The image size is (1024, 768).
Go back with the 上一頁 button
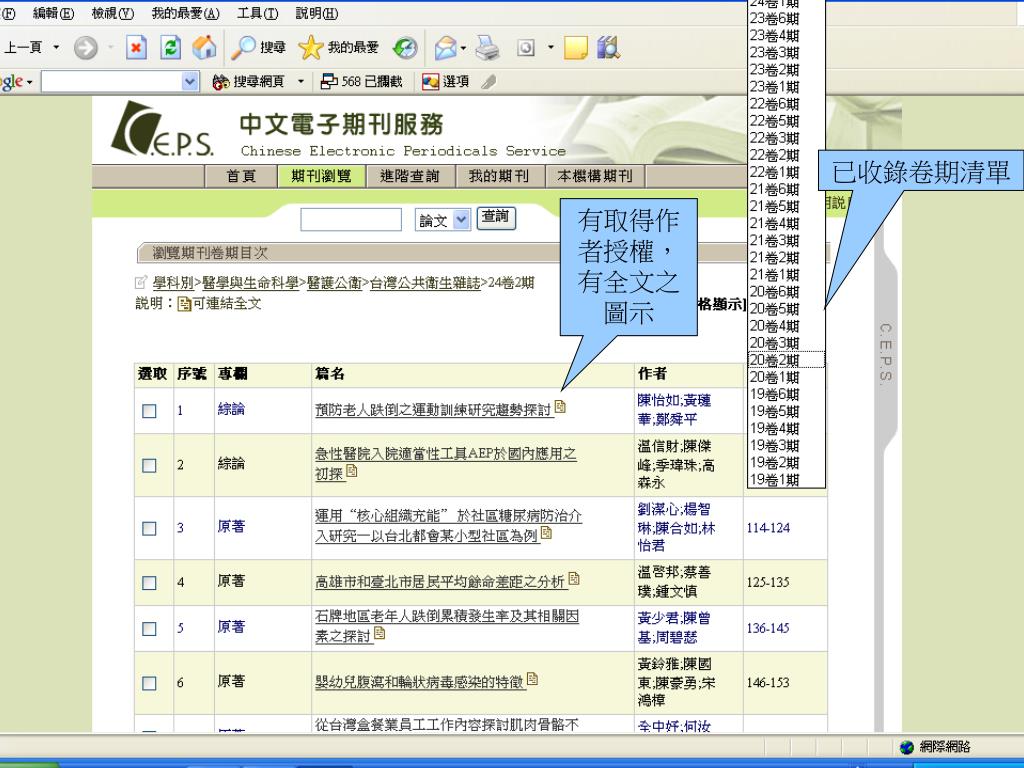coord(24,47)
